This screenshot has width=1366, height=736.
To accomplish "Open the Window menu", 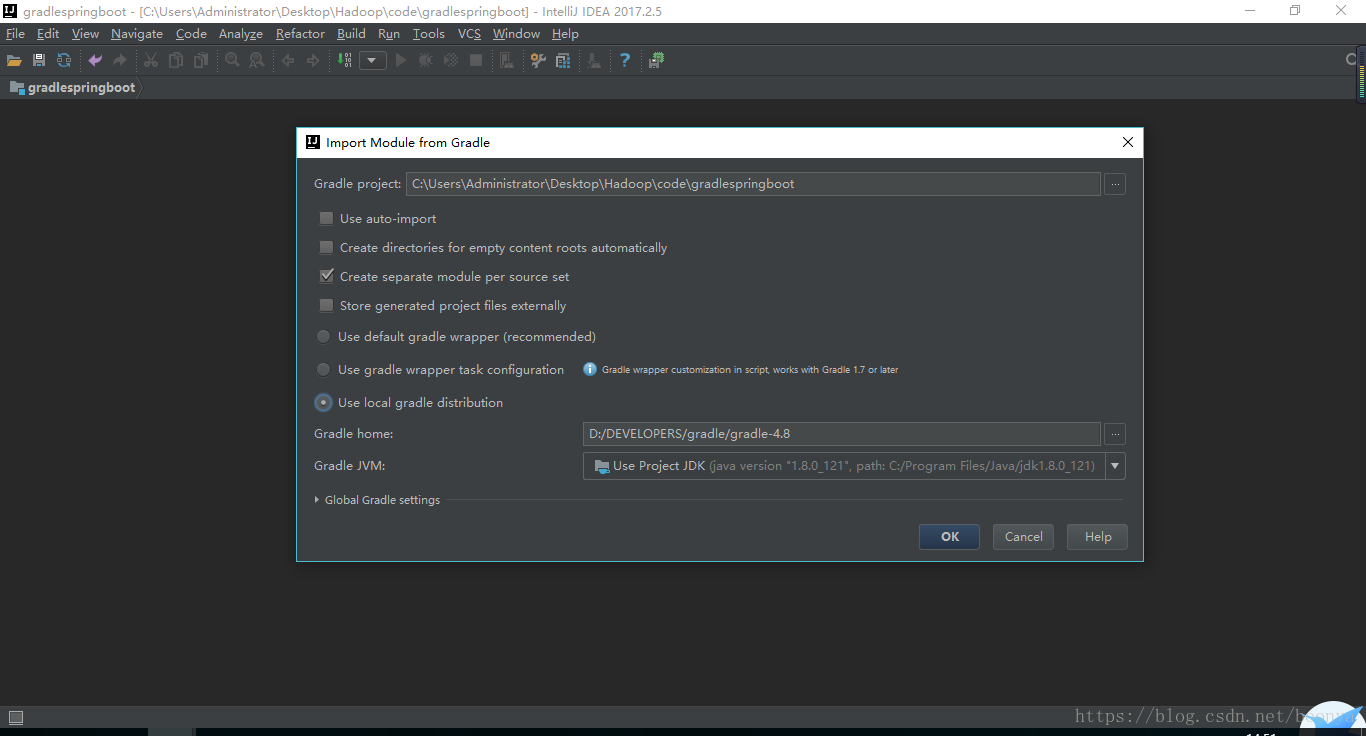I will [516, 34].
